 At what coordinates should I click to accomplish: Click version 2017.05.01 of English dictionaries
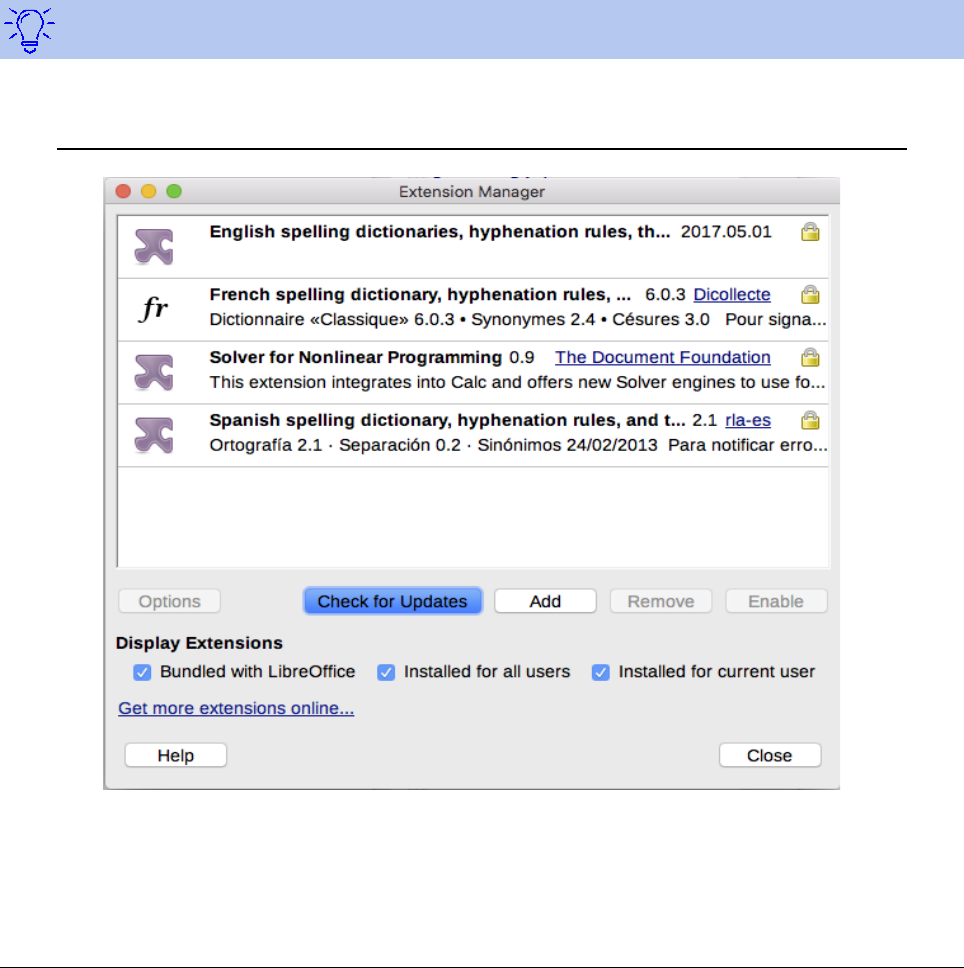tap(726, 232)
